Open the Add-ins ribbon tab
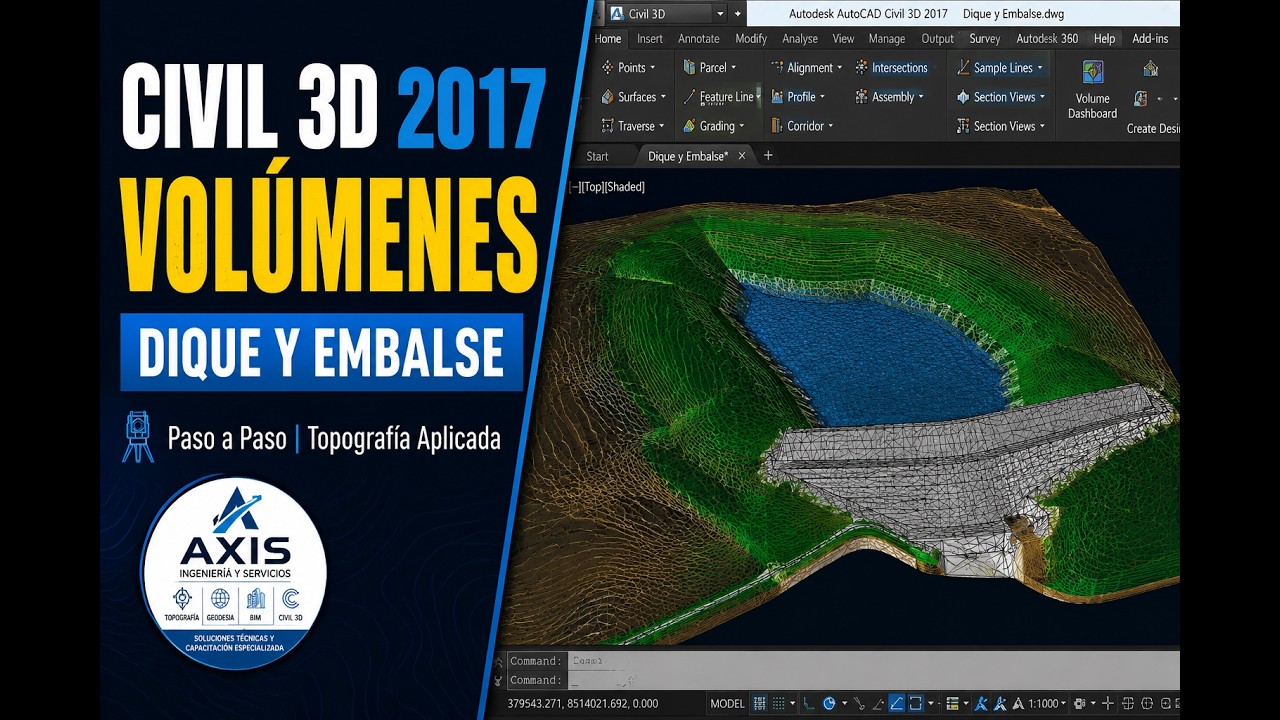Viewport: 1280px width, 720px height. [x=1150, y=39]
